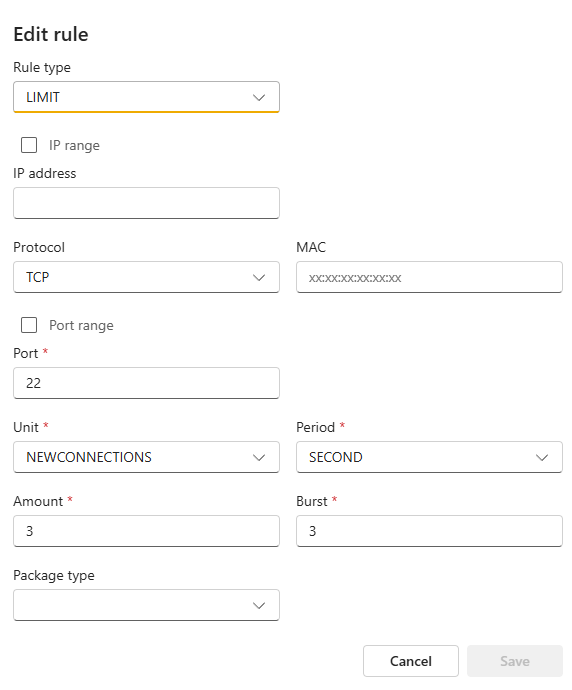
Task: Cancel editing the rule
Action: click(x=411, y=661)
